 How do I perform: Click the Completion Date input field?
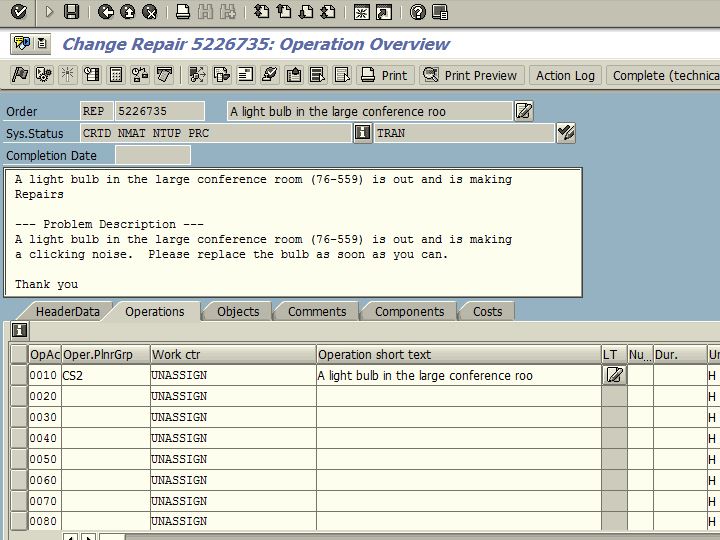(152, 155)
